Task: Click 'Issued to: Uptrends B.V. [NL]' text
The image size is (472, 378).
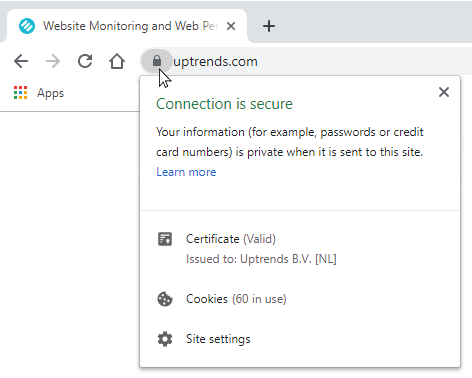Action: (261, 259)
